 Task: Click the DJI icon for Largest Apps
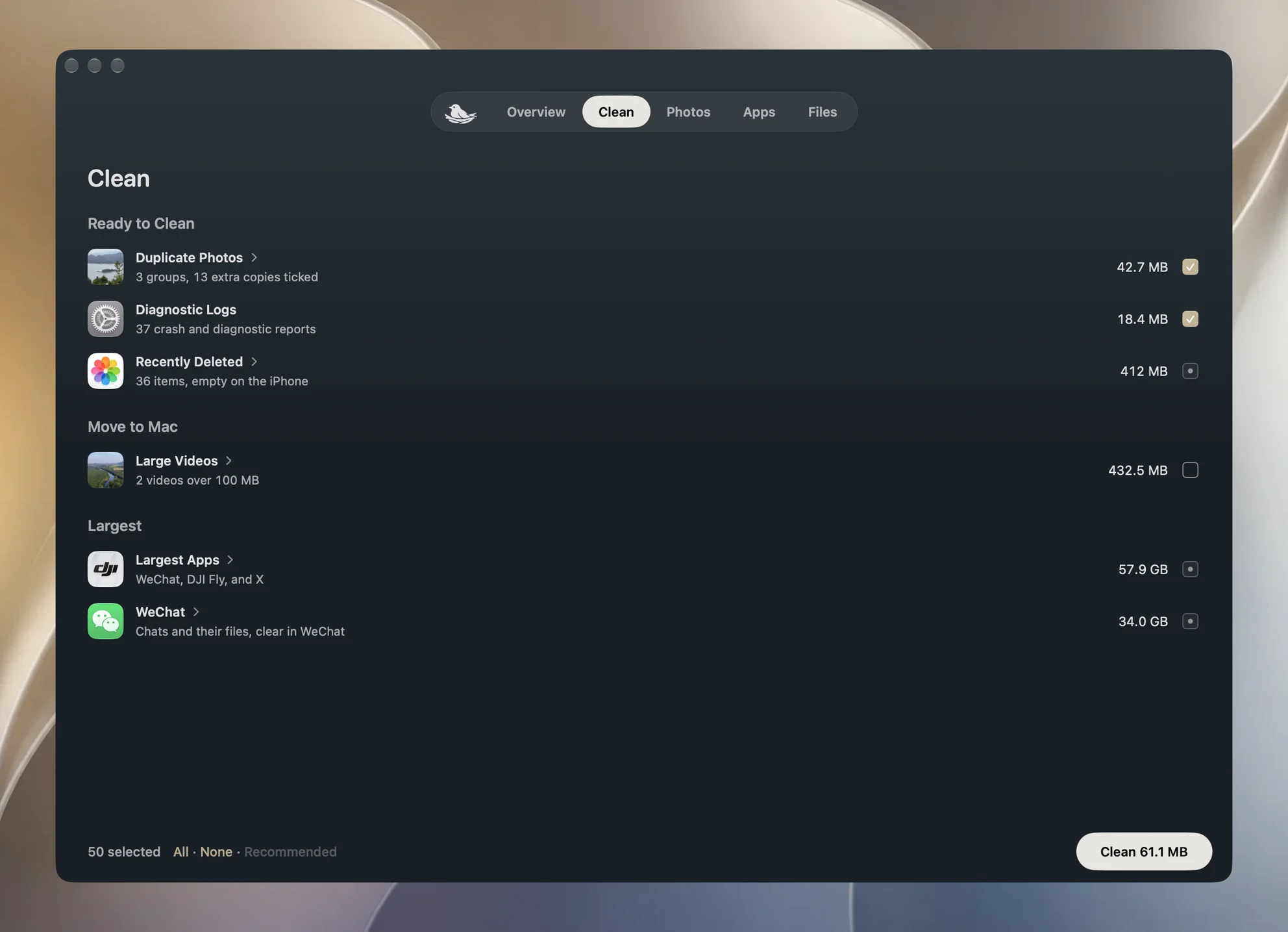106,569
